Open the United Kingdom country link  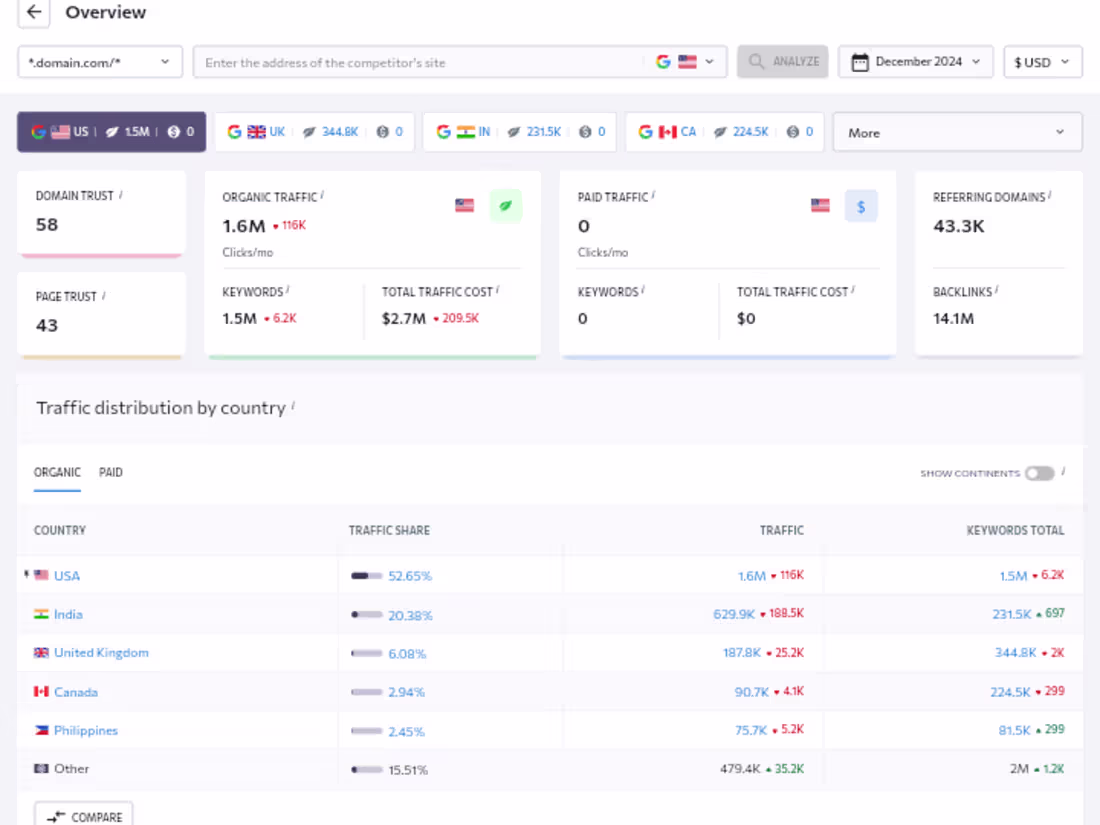click(101, 653)
